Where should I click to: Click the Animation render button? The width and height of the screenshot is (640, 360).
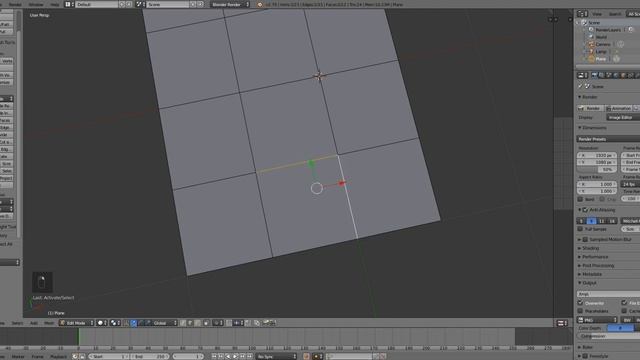[x=618, y=108]
